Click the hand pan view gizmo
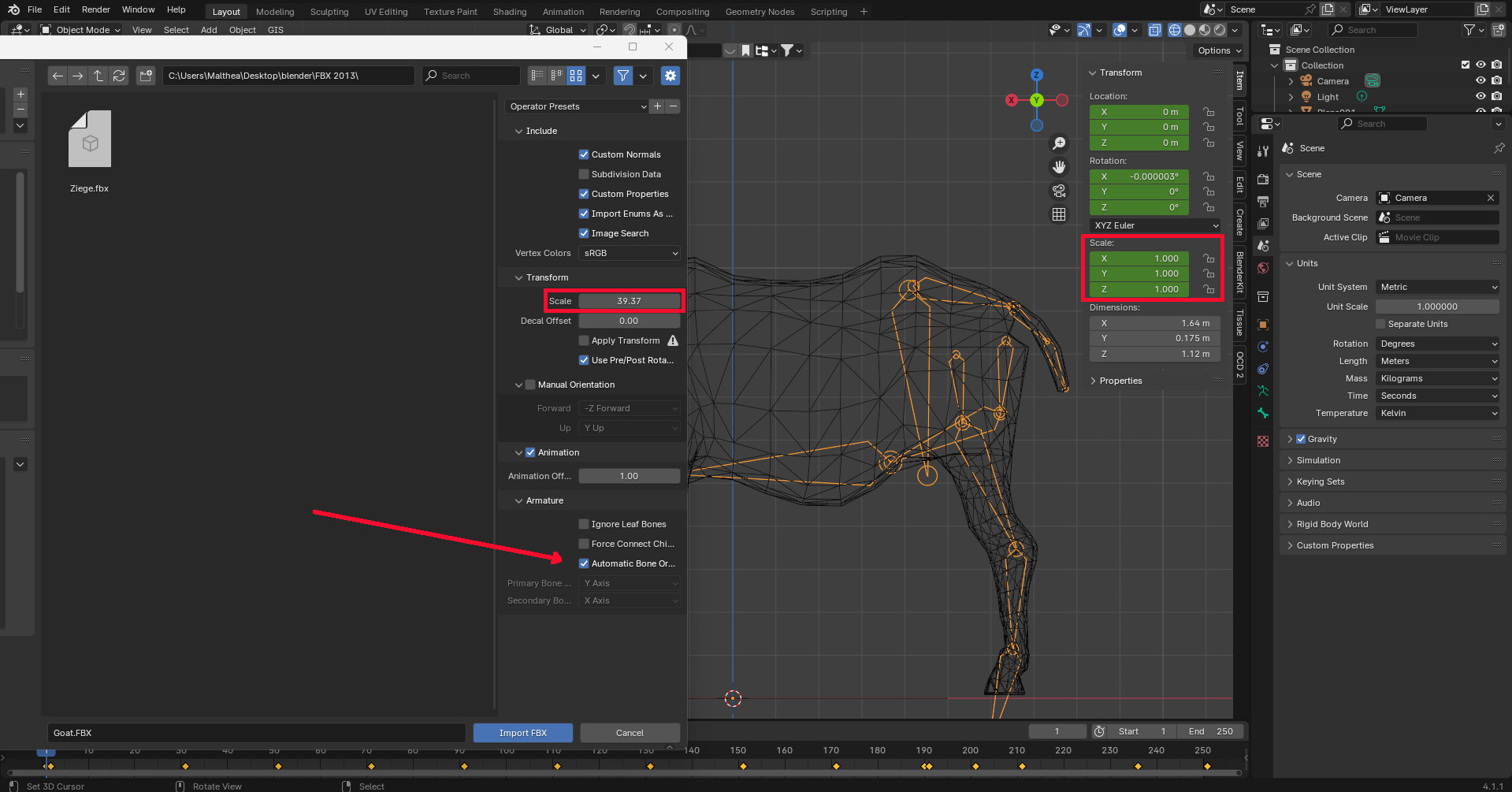1512x792 pixels. pyautogui.click(x=1059, y=167)
